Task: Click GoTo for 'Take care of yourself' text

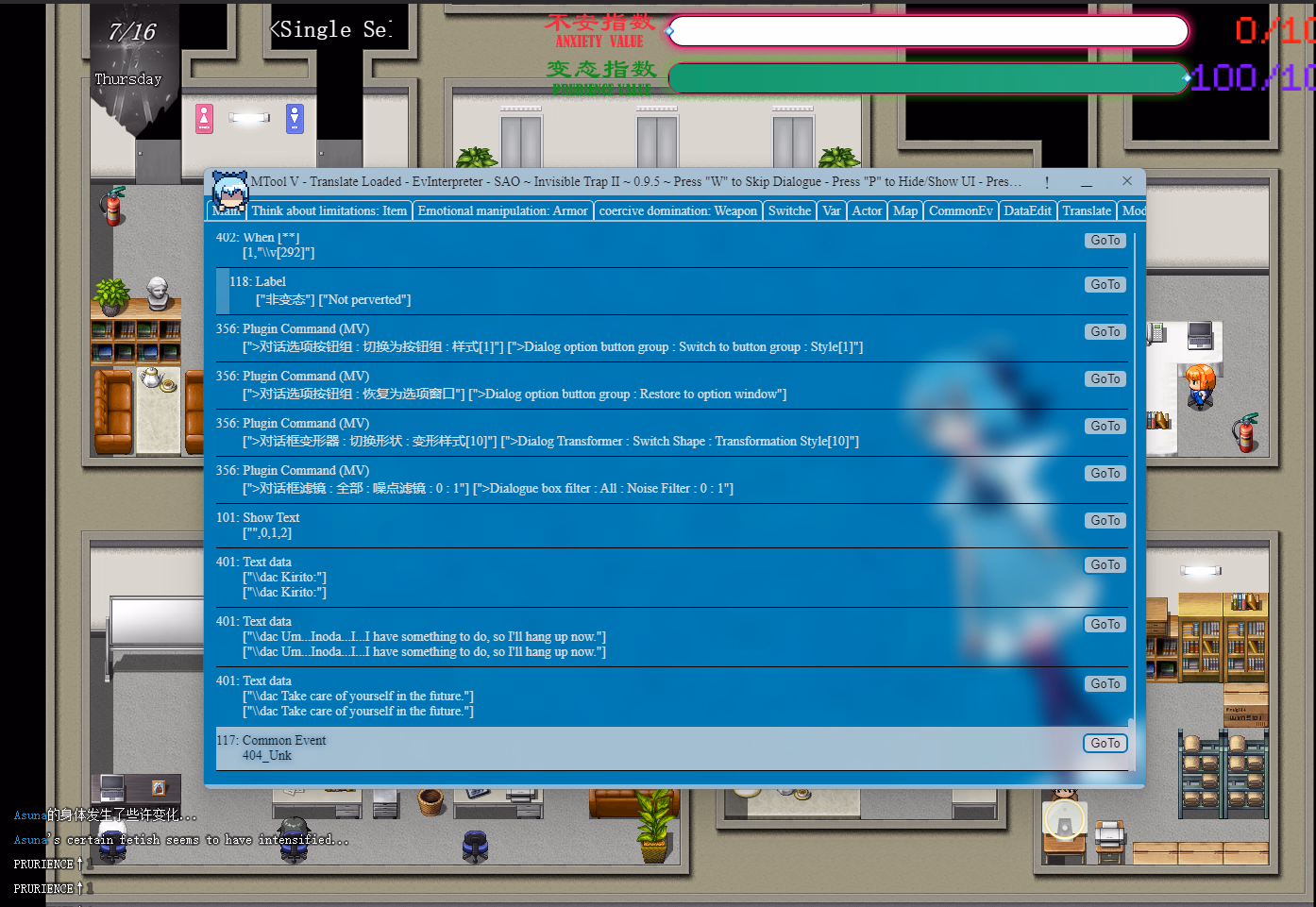Action: point(1105,684)
